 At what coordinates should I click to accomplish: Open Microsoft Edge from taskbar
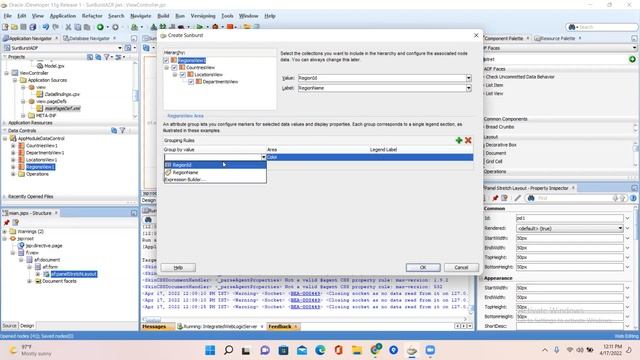click(x=320, y=350)
